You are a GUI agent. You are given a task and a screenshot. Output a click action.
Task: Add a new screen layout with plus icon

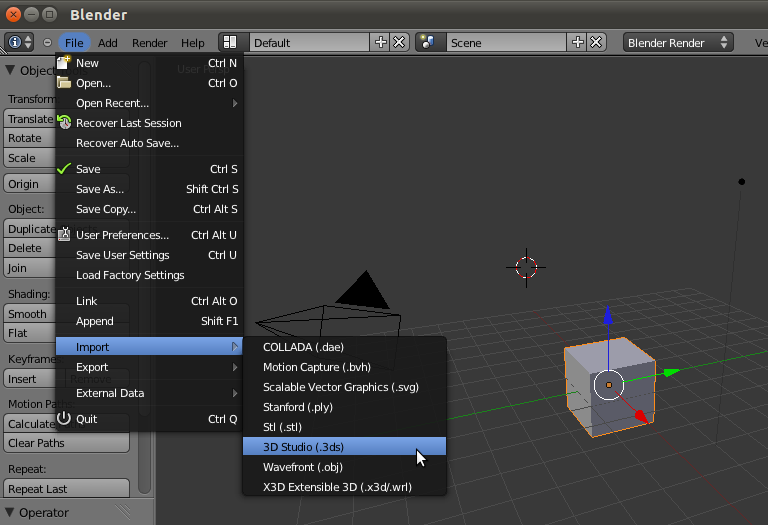click(x=381, y=43)
